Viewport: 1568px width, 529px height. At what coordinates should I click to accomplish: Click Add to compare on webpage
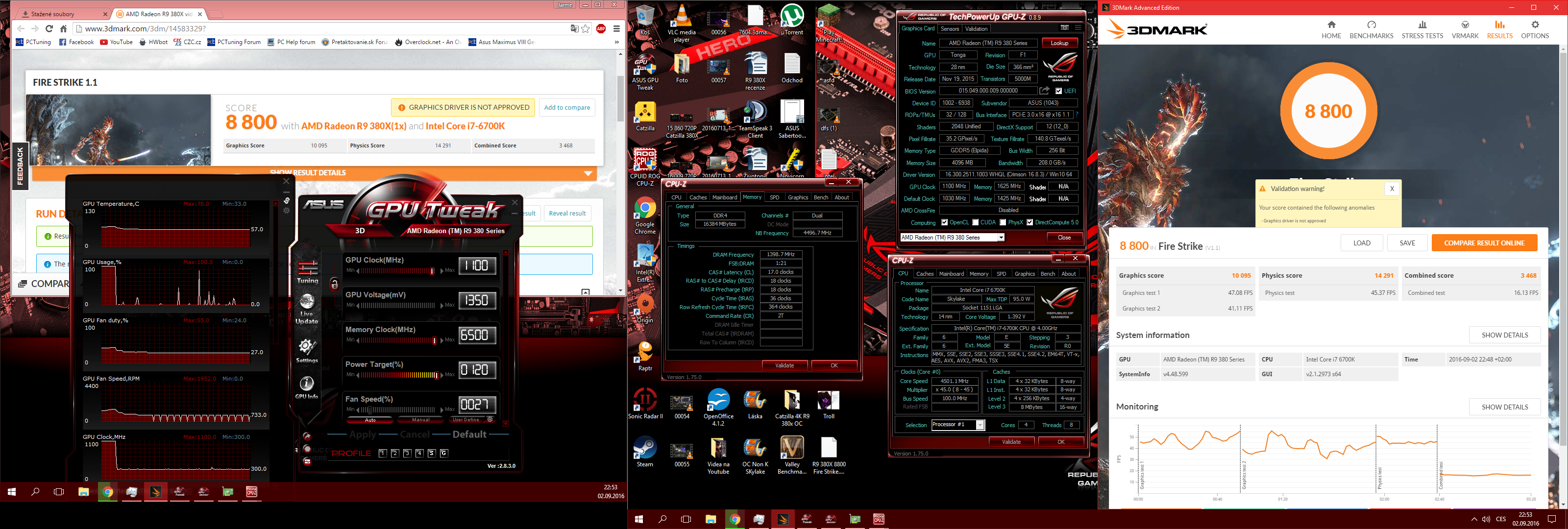tap(567, 108)
